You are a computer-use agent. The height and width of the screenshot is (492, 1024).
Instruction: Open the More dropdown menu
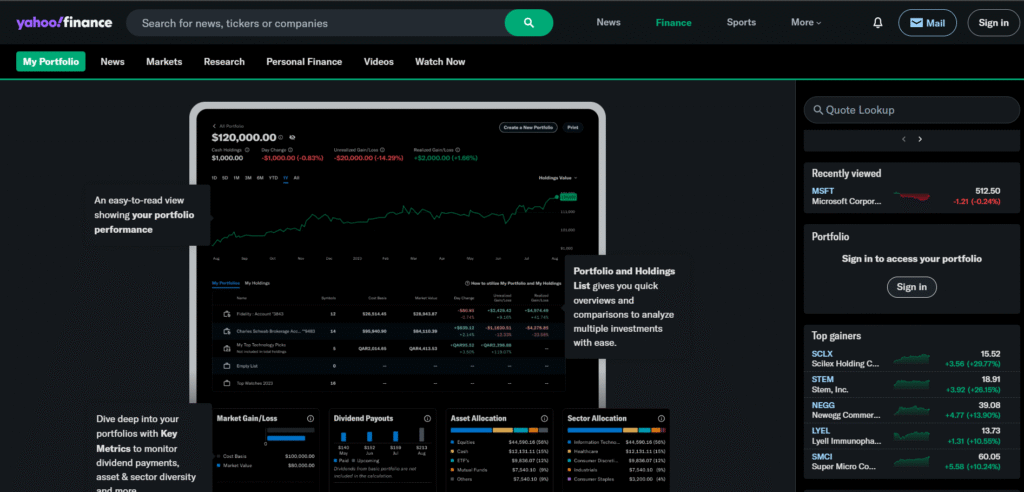(806, 22)
